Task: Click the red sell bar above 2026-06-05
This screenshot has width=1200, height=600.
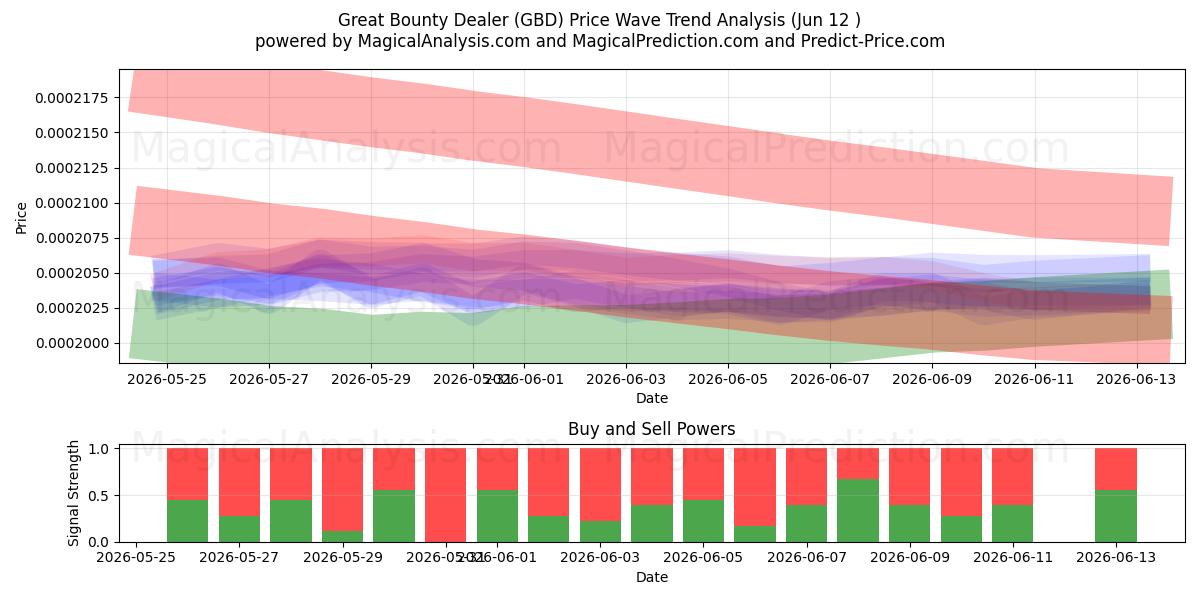Action: 703,475
